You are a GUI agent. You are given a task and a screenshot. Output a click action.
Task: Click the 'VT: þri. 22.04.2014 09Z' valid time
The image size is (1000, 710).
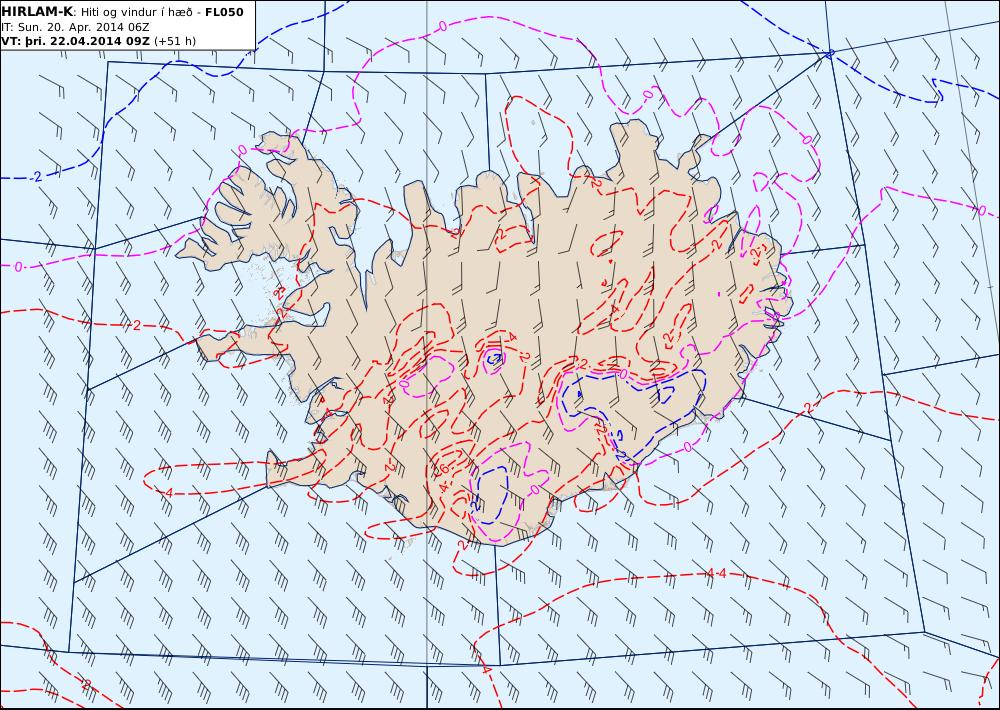tap(75, 41)
